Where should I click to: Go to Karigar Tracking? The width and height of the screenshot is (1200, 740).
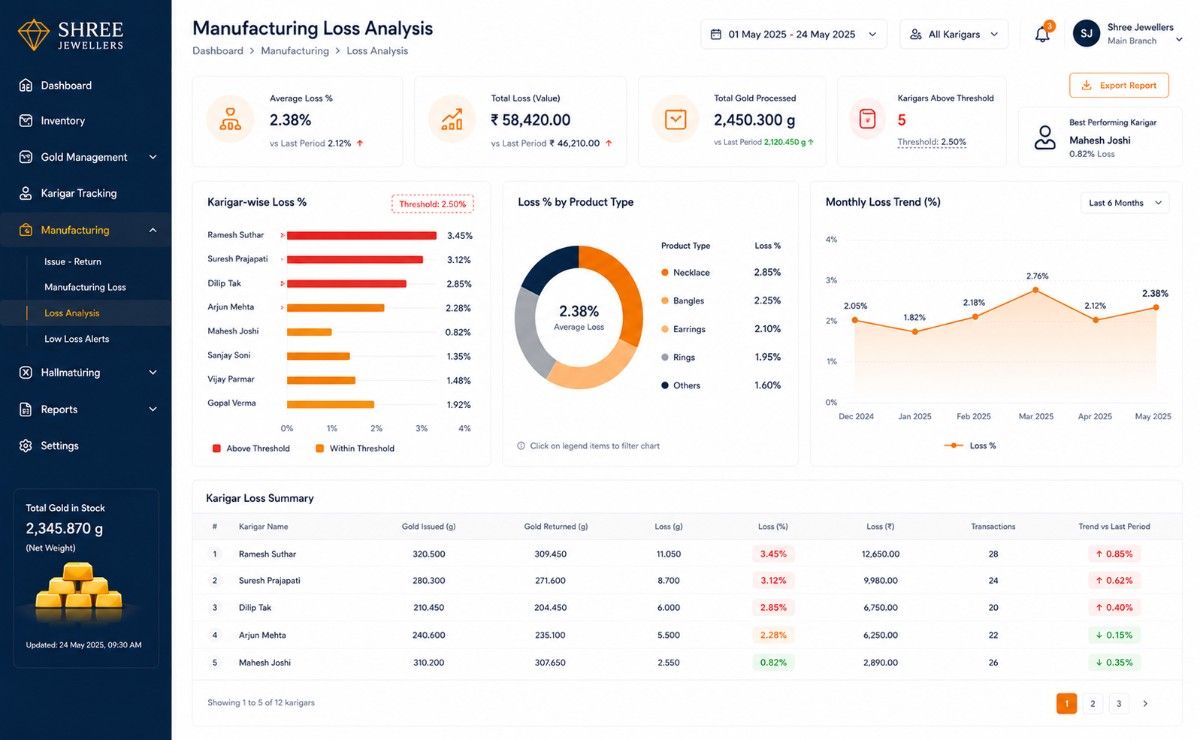click(x=79, y=193)
